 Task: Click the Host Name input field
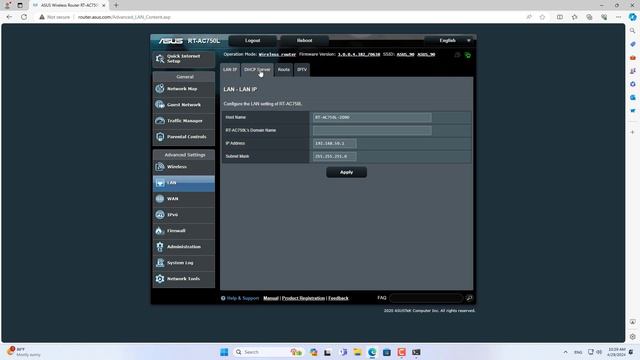372,118
